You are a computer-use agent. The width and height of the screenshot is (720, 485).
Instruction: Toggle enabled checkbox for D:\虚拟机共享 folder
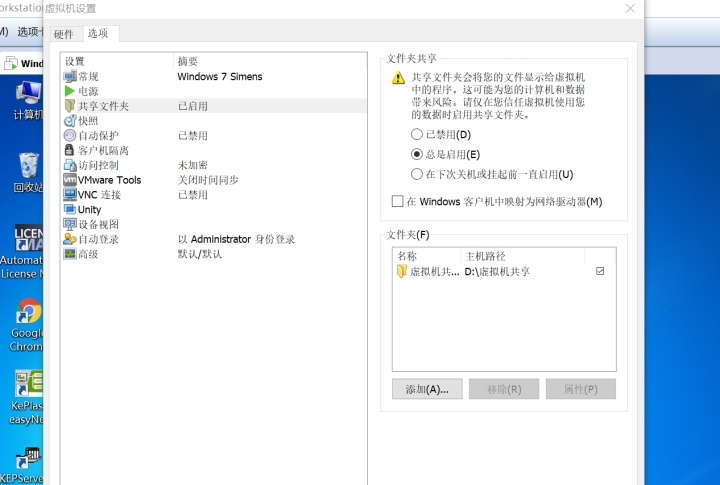(x=600, y=271)
